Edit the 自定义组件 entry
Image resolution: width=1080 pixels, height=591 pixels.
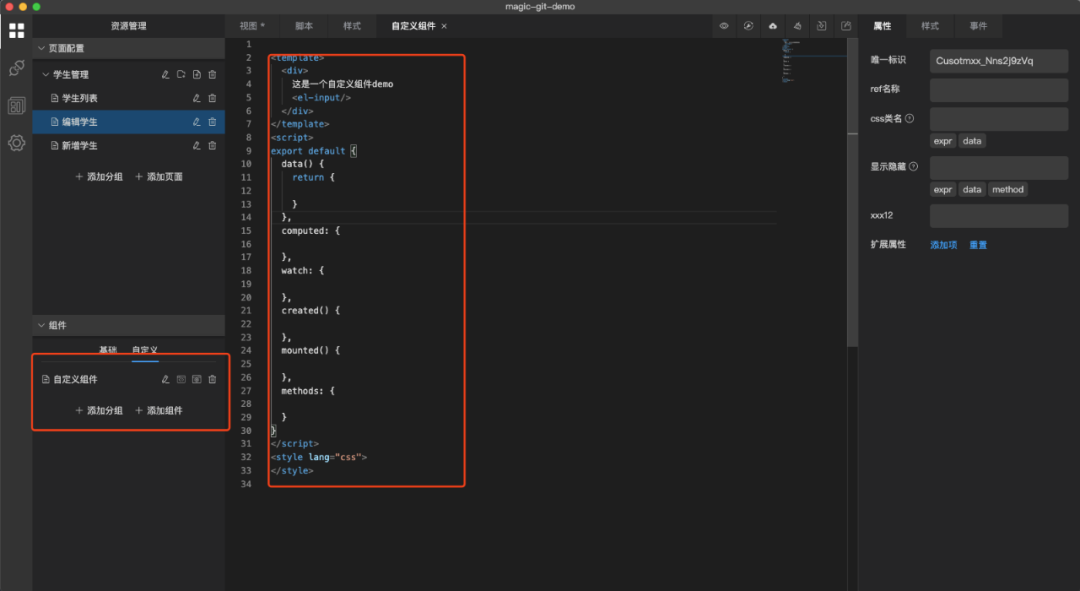[165, 380]
